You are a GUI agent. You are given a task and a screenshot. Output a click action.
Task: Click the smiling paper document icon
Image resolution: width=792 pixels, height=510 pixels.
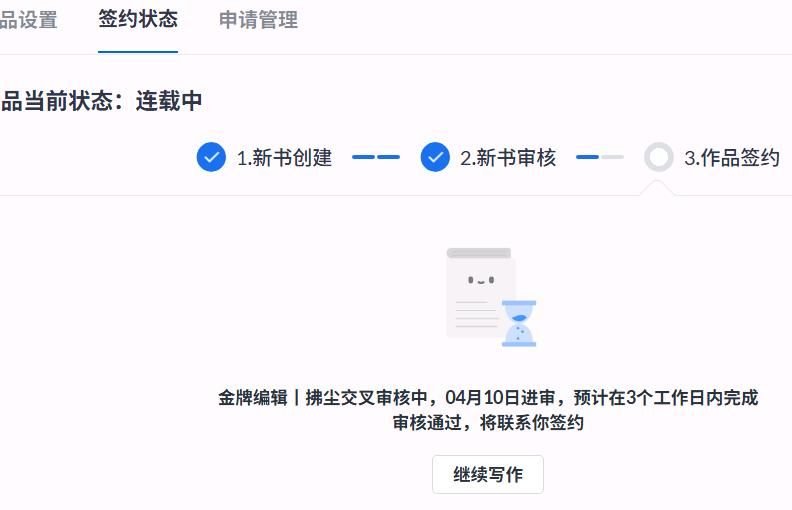click(x=480, y=292)
